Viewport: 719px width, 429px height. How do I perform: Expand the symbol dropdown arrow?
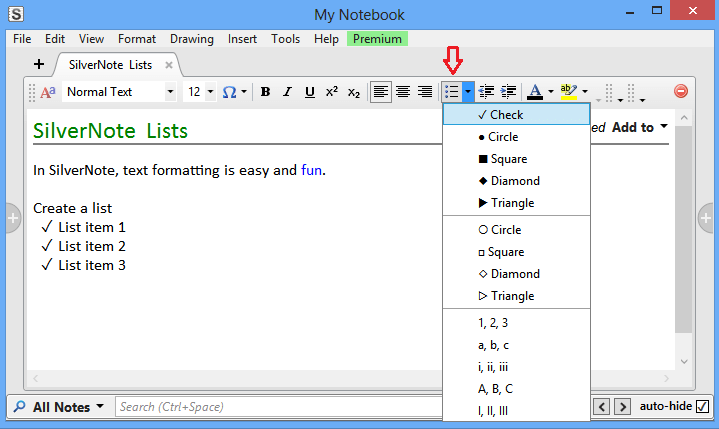click(x=244, y=92)
